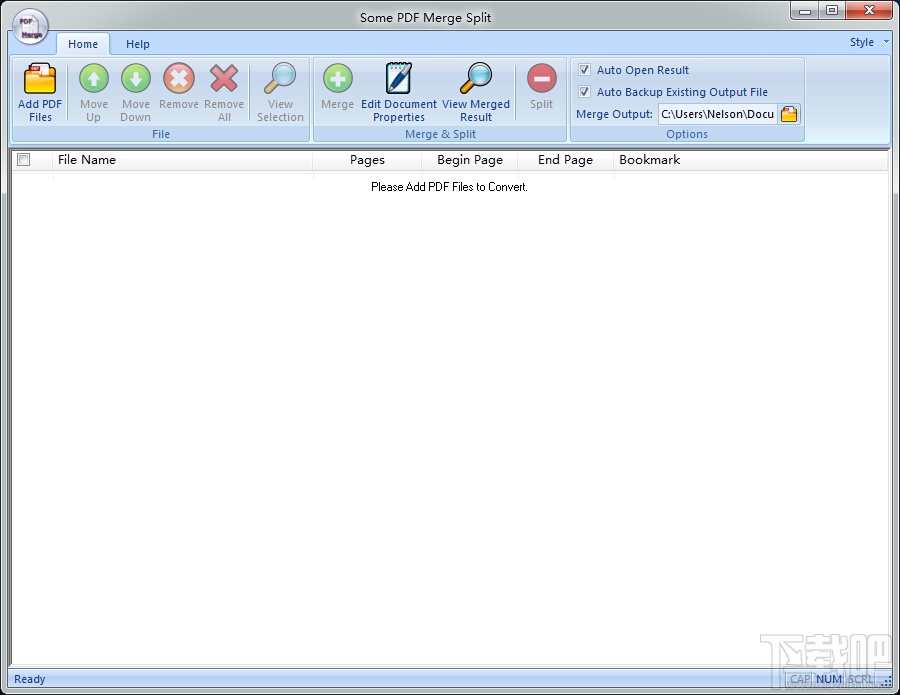Click the Ready status bar text
This screenshot has height=695, width=900.
(29, 679)
